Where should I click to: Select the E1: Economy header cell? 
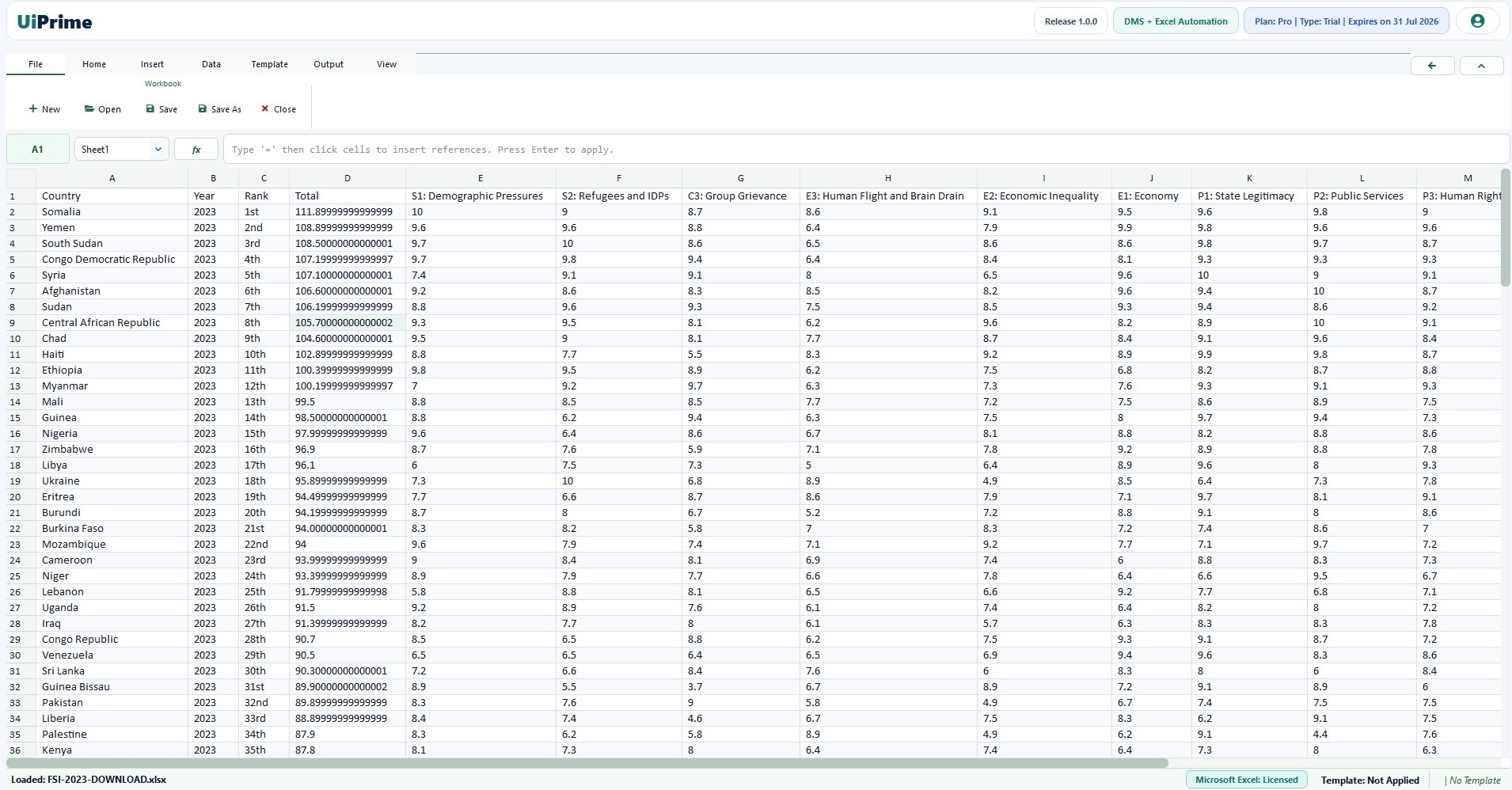point(1151,196)
